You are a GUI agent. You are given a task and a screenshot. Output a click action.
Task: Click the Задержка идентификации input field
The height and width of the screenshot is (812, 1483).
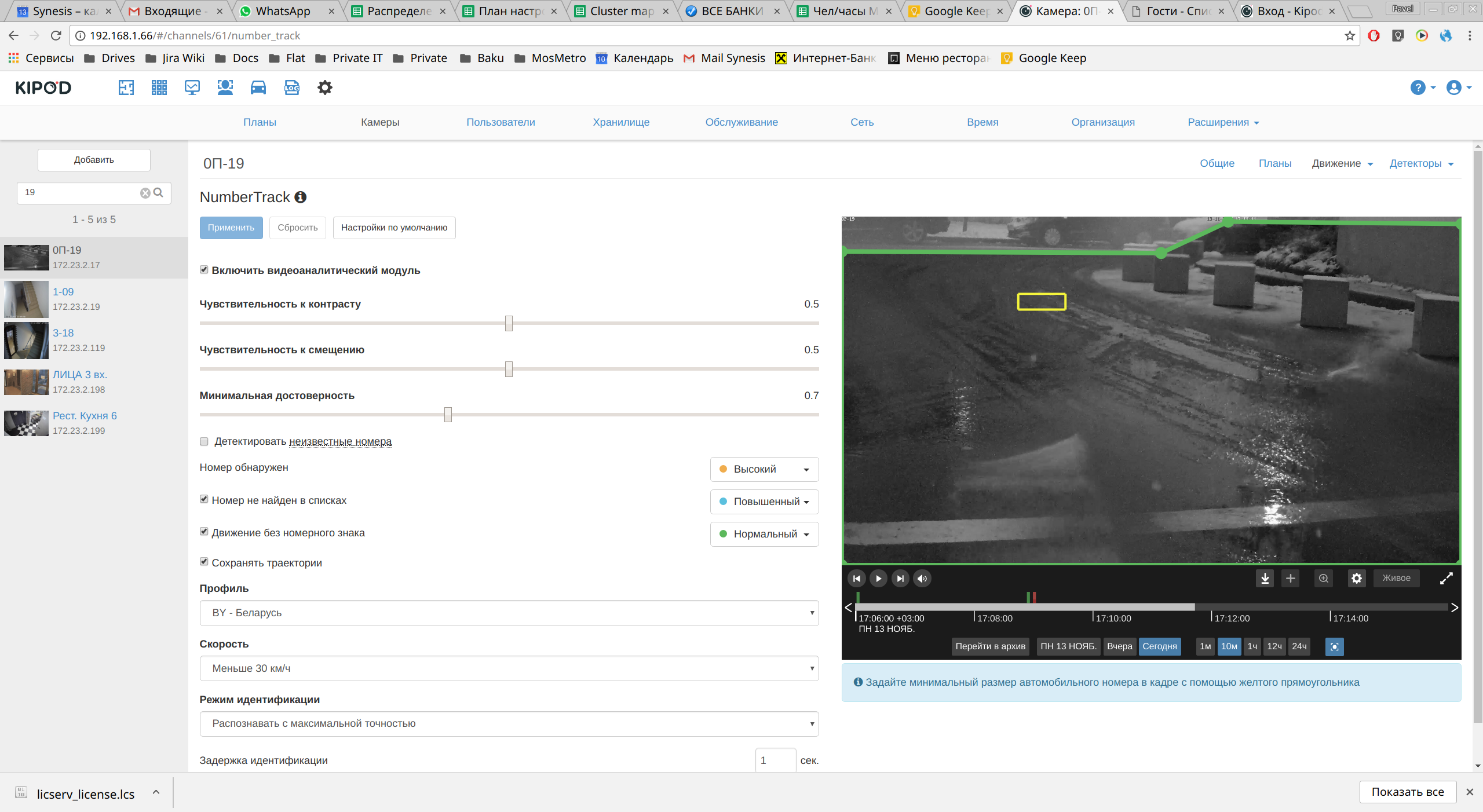pyautogui.click(x=775, y=760)
